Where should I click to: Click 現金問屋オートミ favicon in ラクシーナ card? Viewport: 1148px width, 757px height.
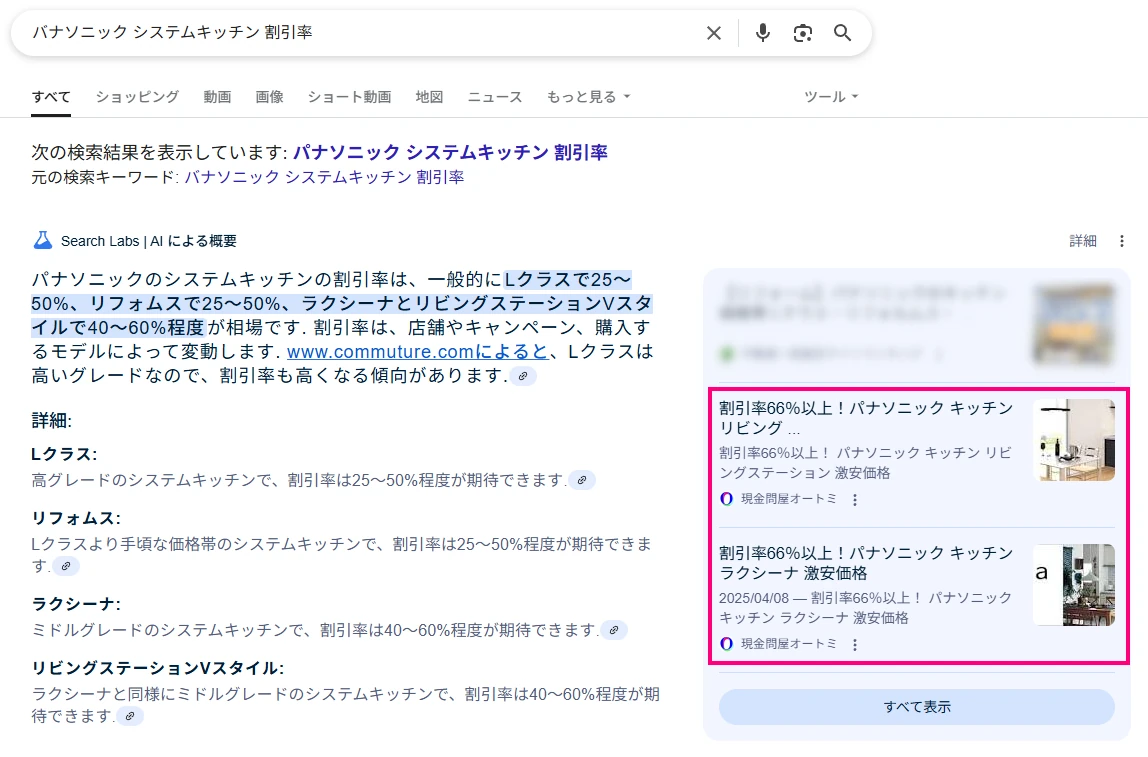click(x=726, y=644)
